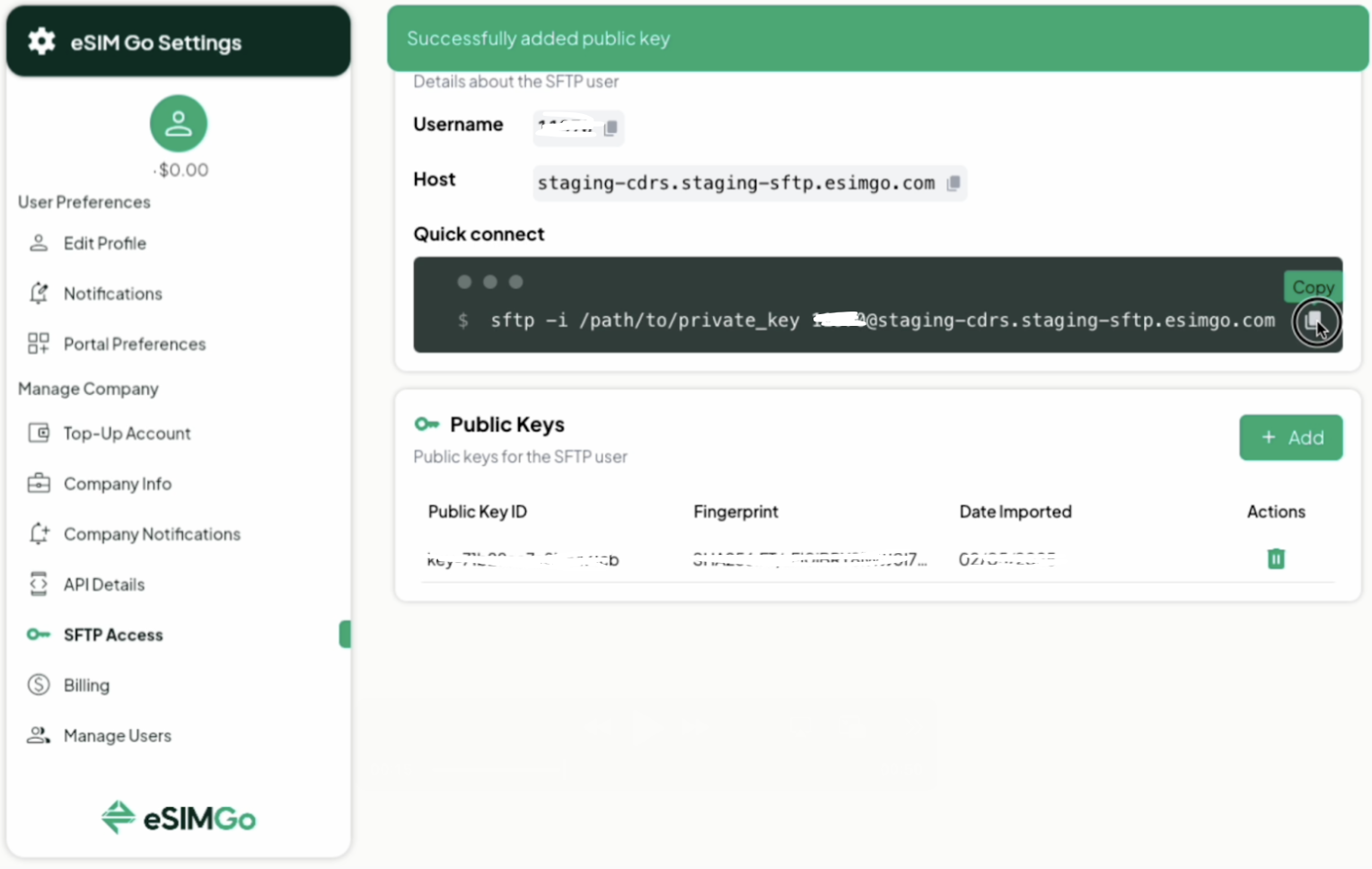Click the Public Keys section heading

coord(507,425)
